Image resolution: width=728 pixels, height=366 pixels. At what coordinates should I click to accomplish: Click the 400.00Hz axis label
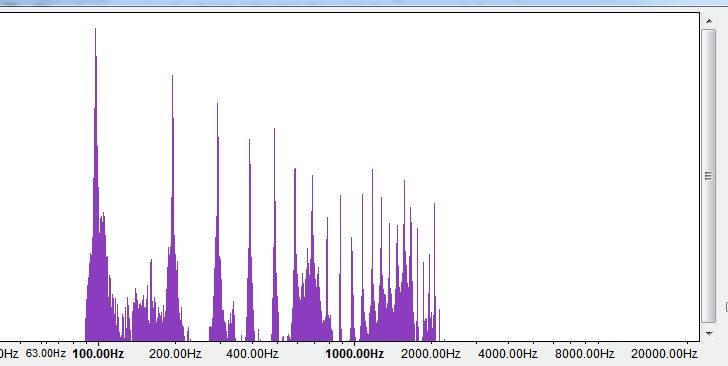(x=252, y=354)
